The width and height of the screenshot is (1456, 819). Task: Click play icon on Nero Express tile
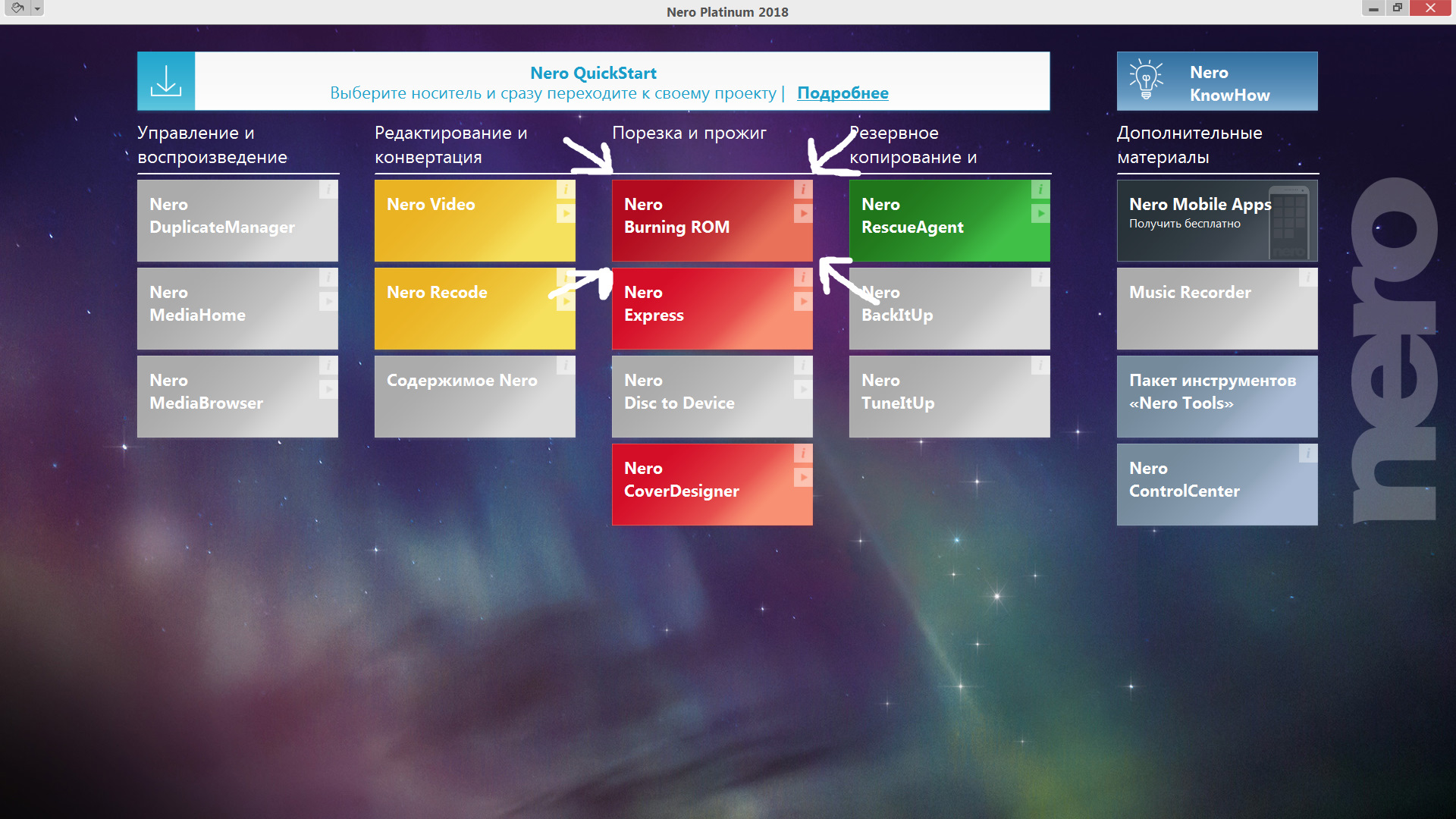[x=803, y=302]
